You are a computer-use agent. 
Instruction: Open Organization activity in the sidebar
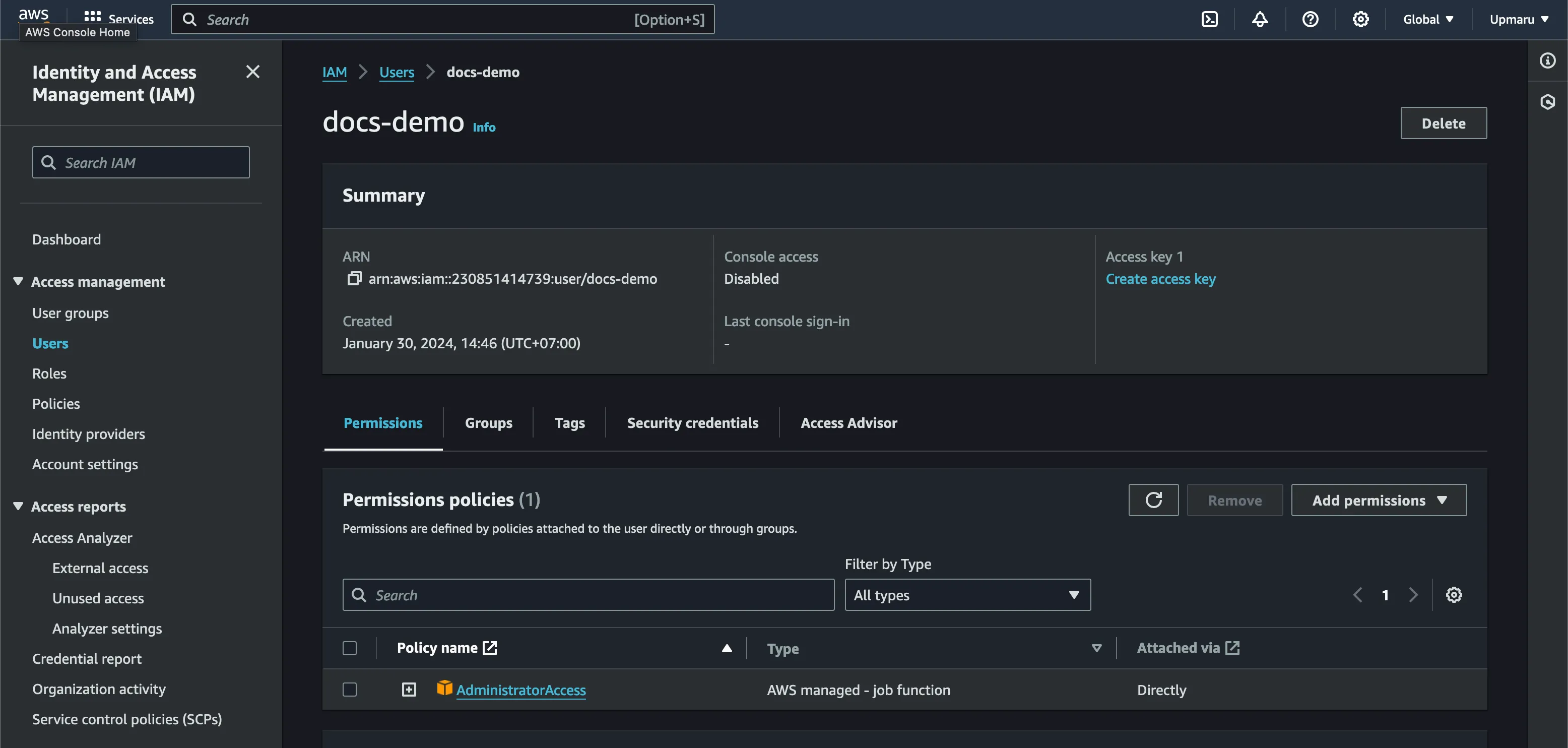(x=99, y=689)
